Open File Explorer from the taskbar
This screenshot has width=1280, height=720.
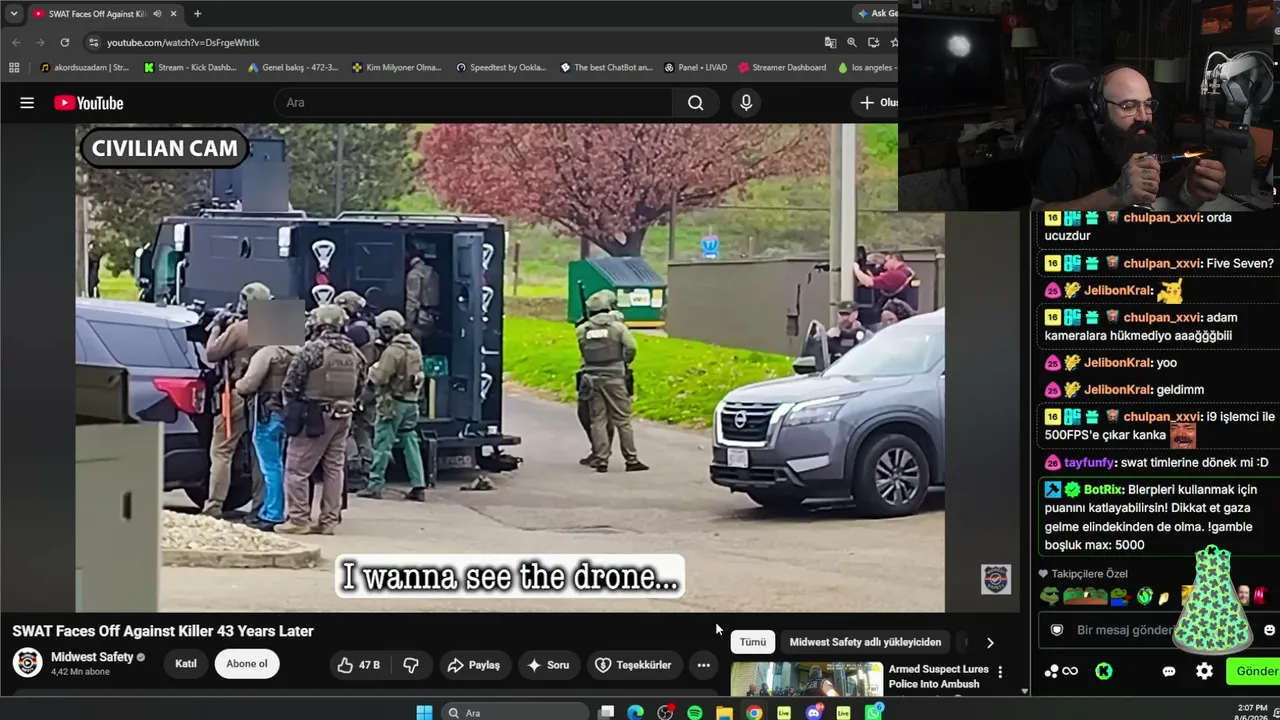click(724, 713)
